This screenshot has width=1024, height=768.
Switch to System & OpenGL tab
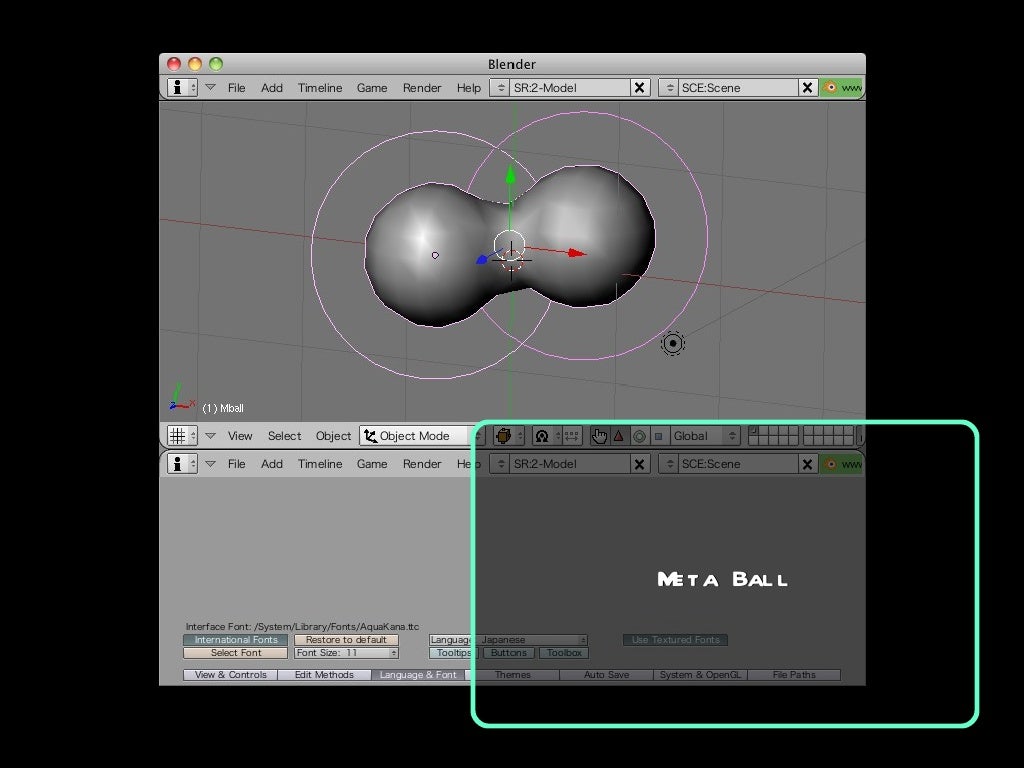click(x=700, y=675)
